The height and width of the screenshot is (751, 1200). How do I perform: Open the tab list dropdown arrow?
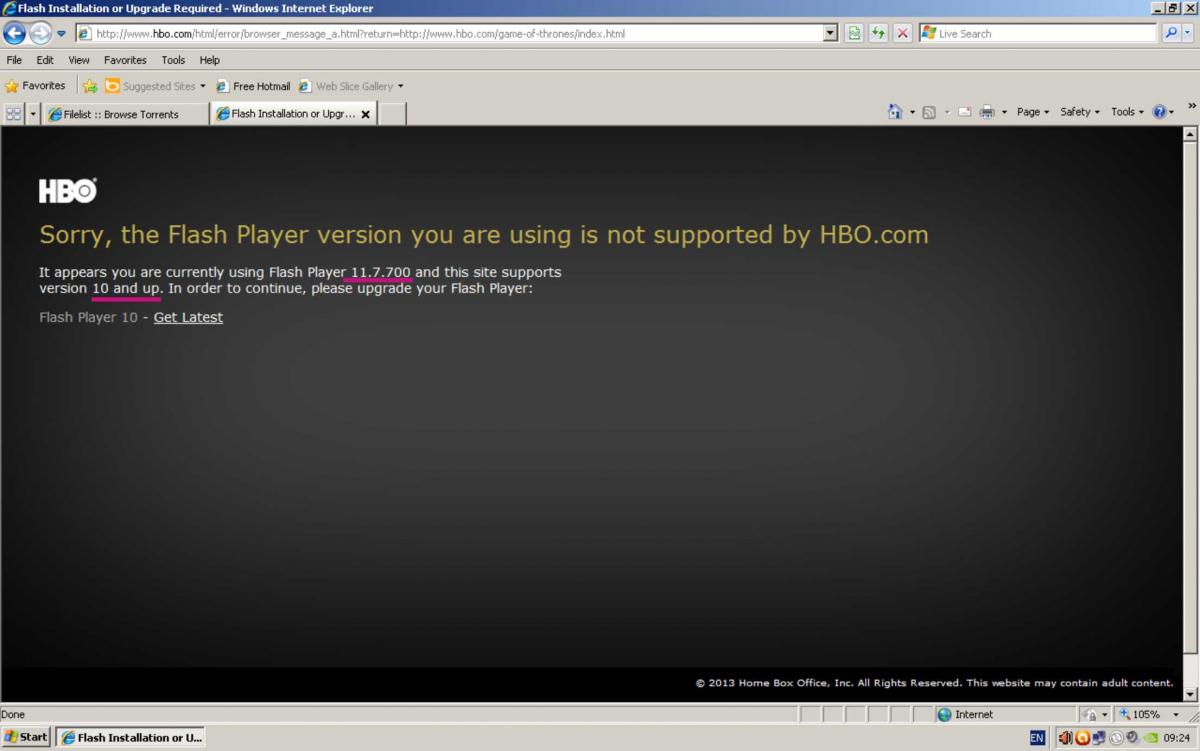pyautogui.click(x=33, y=114)
